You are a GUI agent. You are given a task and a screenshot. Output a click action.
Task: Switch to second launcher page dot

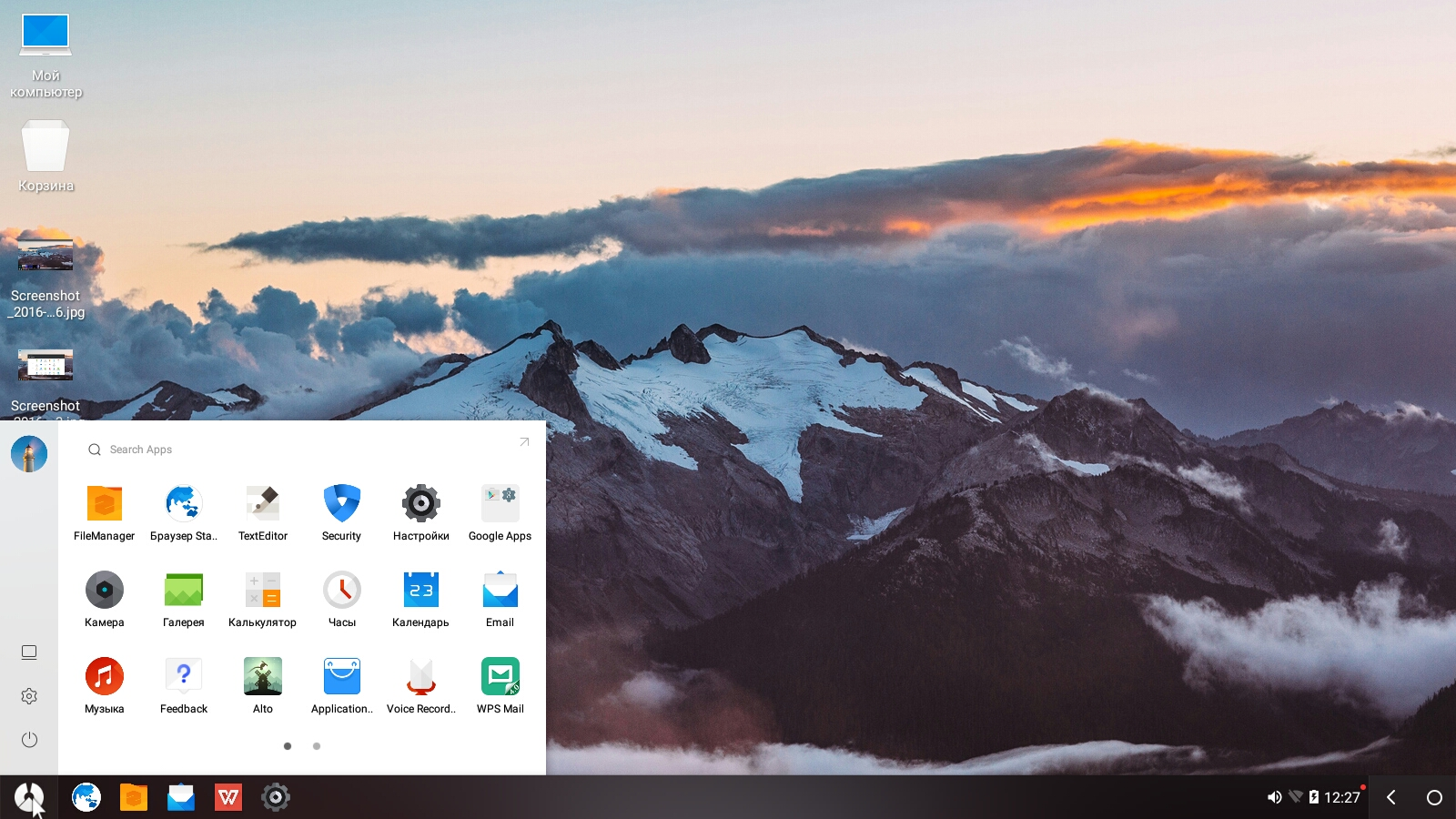coord(317,746)
